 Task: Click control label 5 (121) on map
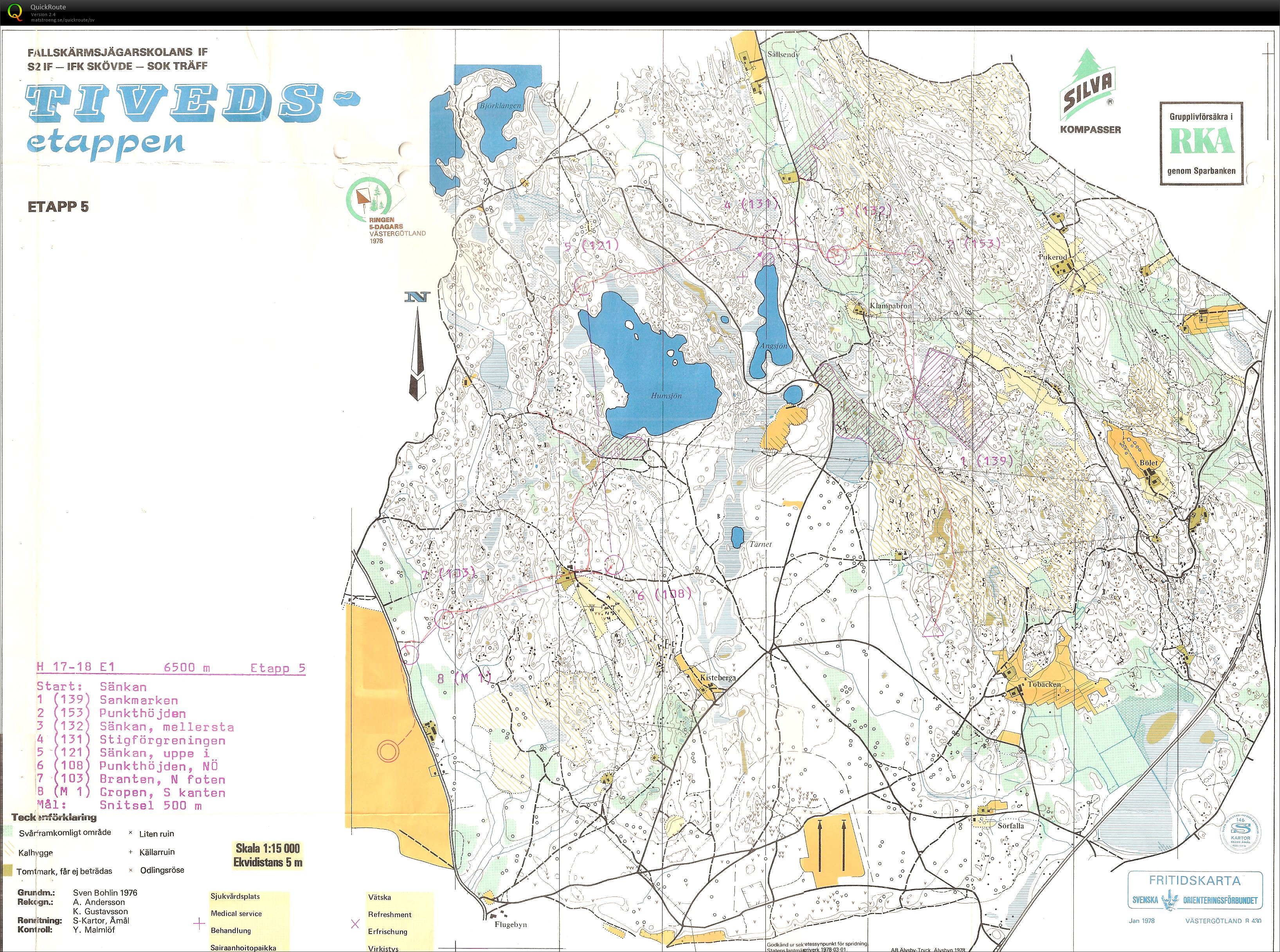(592, 246)
